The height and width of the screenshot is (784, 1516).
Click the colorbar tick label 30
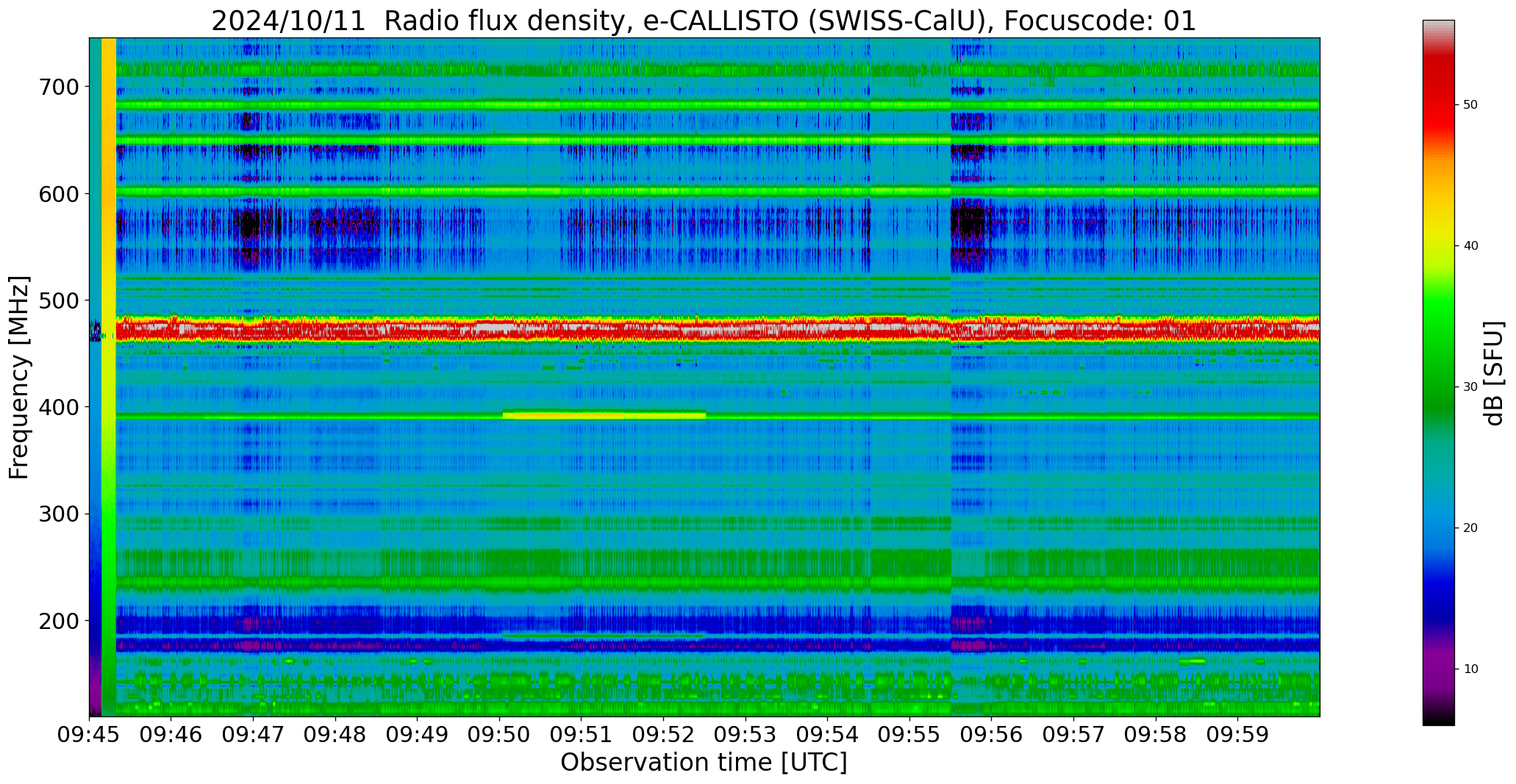coord(1470,387)
